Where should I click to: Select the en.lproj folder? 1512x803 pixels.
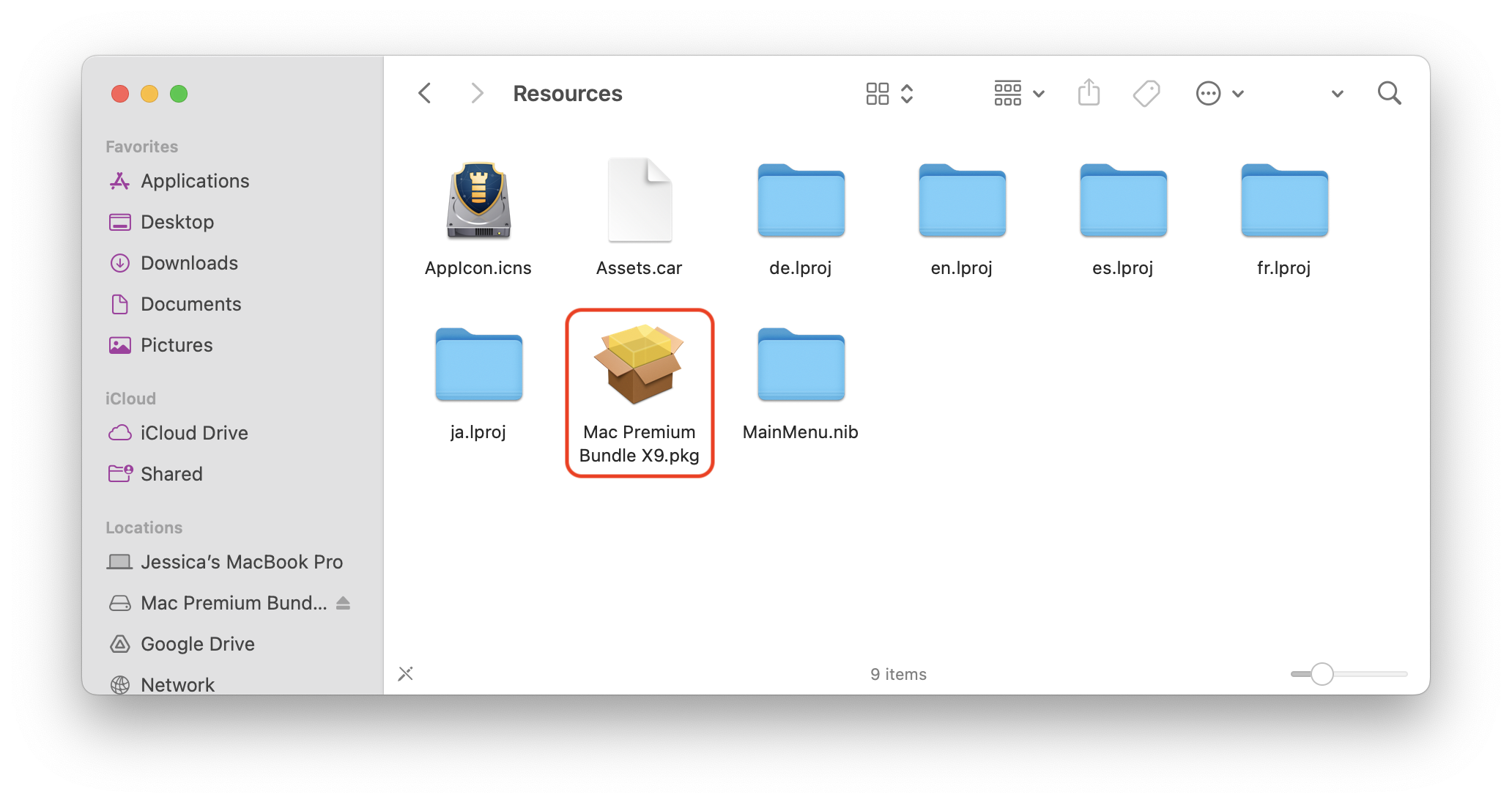tap(962, 200)
